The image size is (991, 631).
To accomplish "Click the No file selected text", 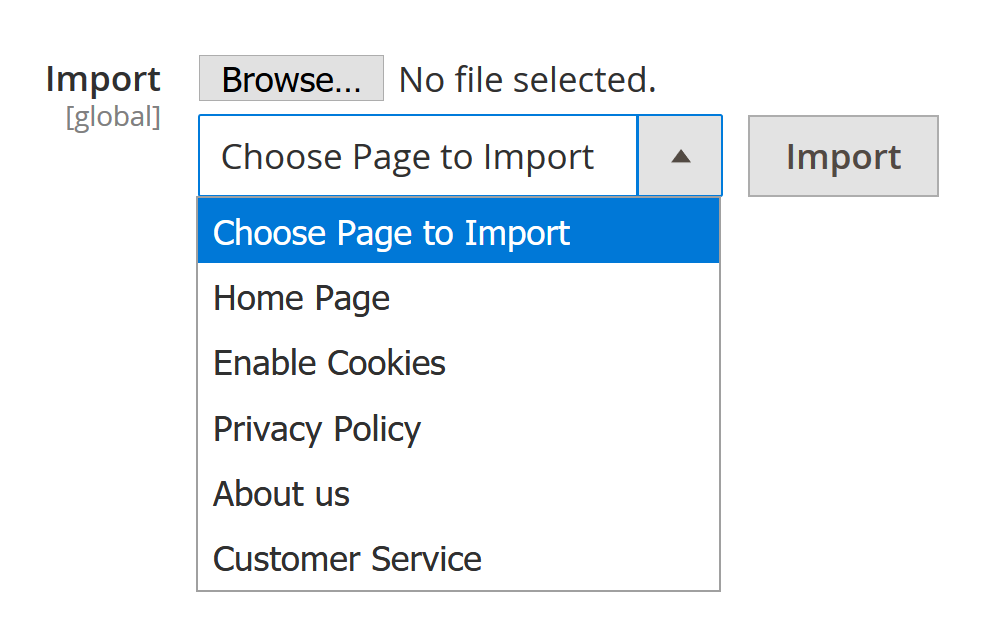I will 527,79.
